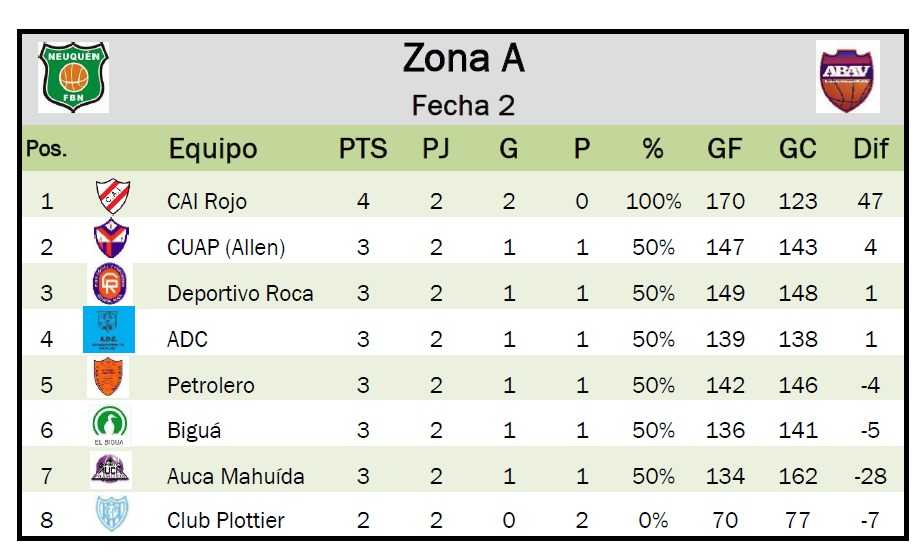Click the El Biguá green logo
This screenshot has height=552, width=923.
[109, 425]
